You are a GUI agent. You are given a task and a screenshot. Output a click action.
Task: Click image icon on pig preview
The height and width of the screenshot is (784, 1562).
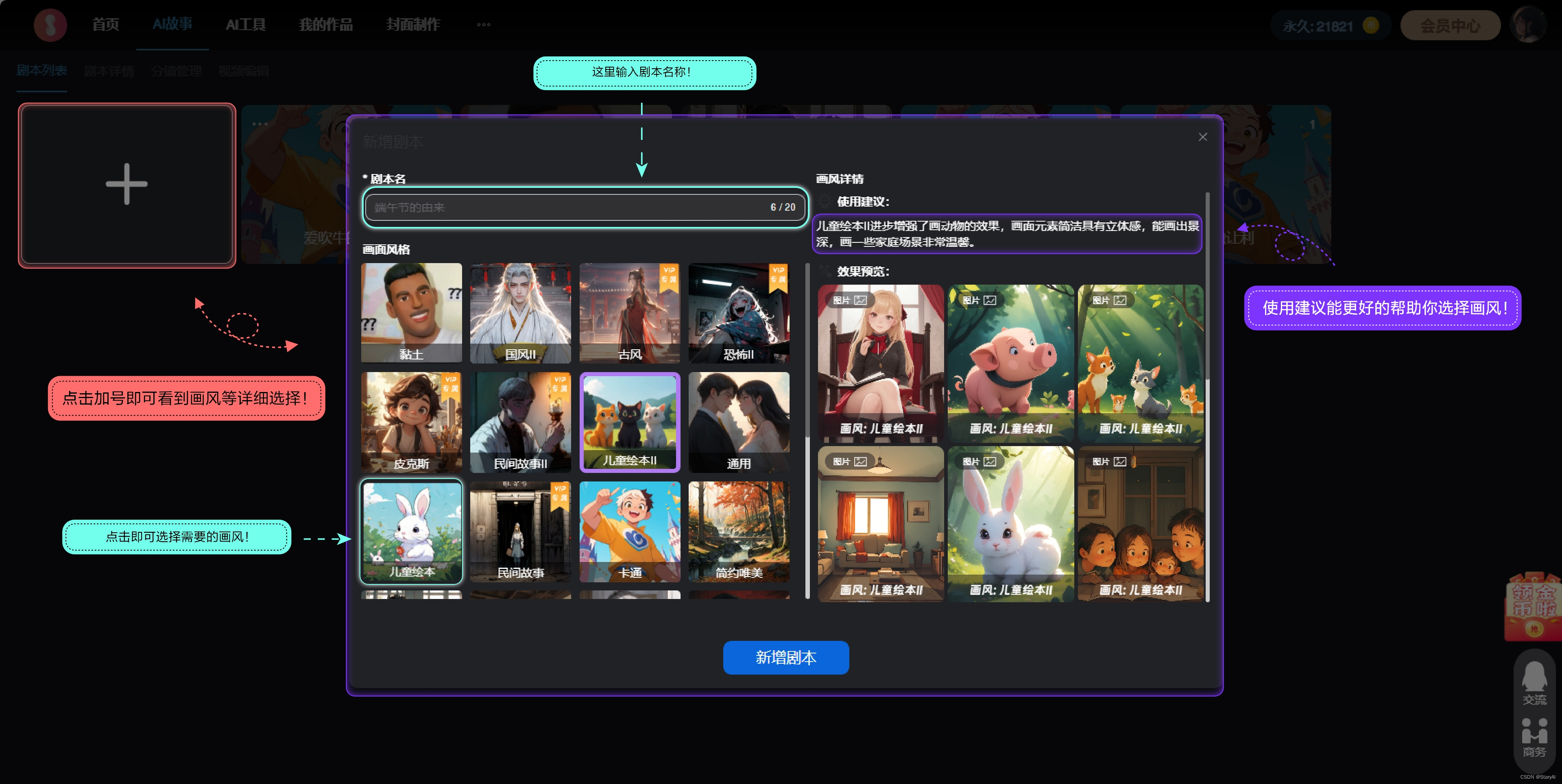pos(990,300)
